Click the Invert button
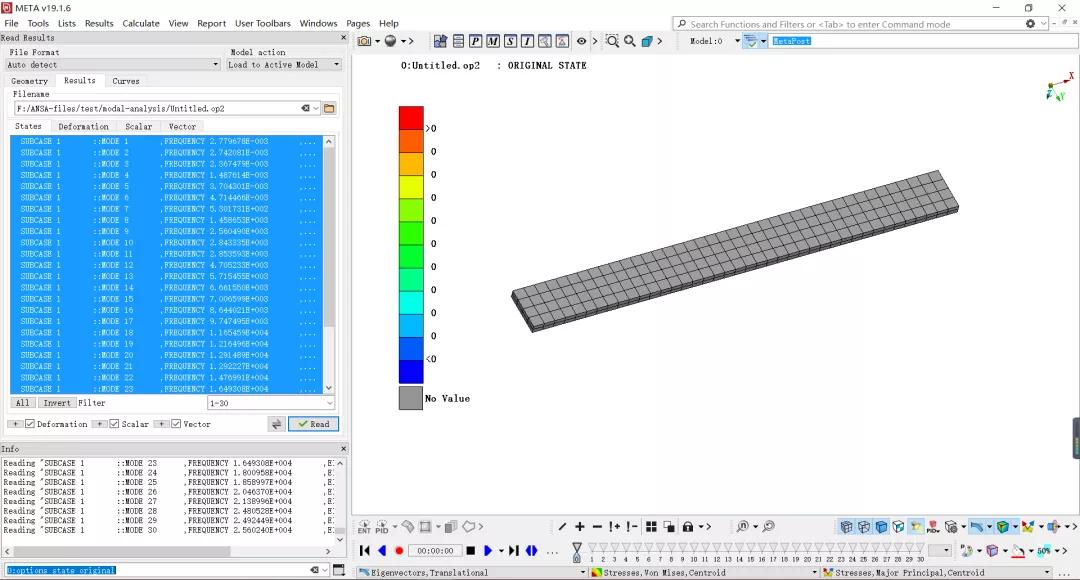The image size is (1080, 580). click(x=56, y=403)
